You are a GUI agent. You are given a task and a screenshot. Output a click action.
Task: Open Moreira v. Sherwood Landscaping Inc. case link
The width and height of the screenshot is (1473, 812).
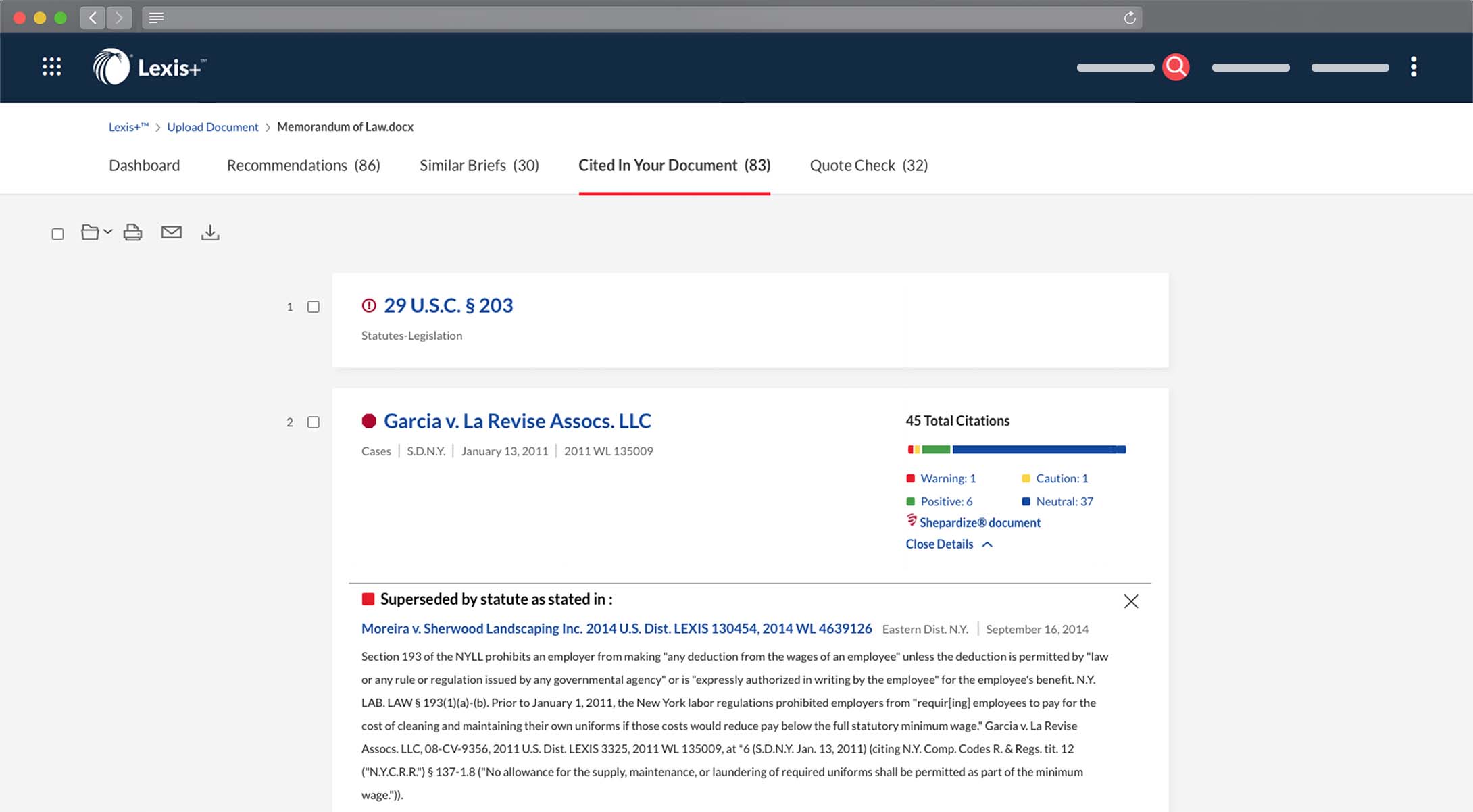(617, 628)
